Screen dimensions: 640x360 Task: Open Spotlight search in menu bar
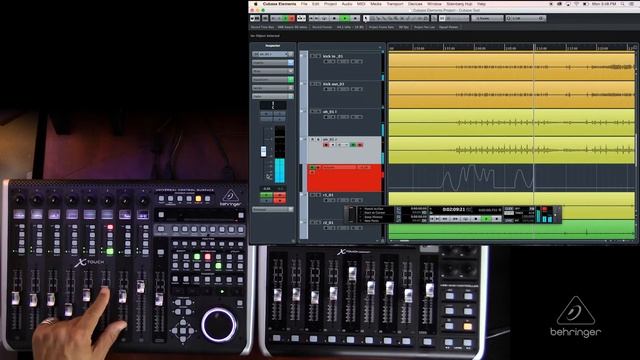622,4
